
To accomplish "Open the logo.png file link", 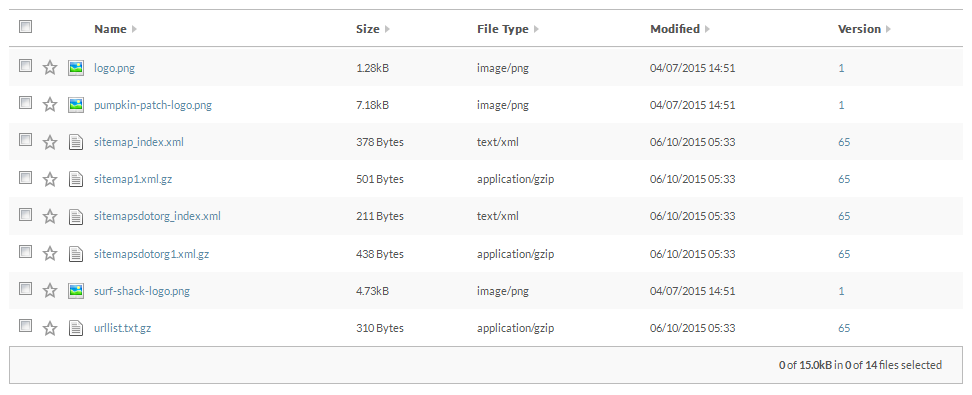I will (114, 68).
